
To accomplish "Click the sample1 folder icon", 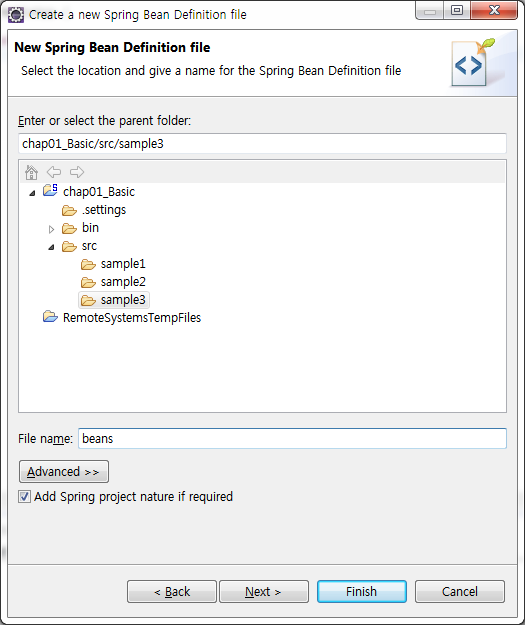I will click(88, 264).
